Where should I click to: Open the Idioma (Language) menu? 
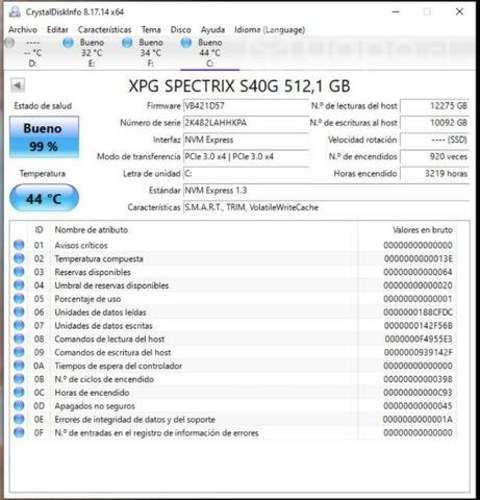[269, 30]
